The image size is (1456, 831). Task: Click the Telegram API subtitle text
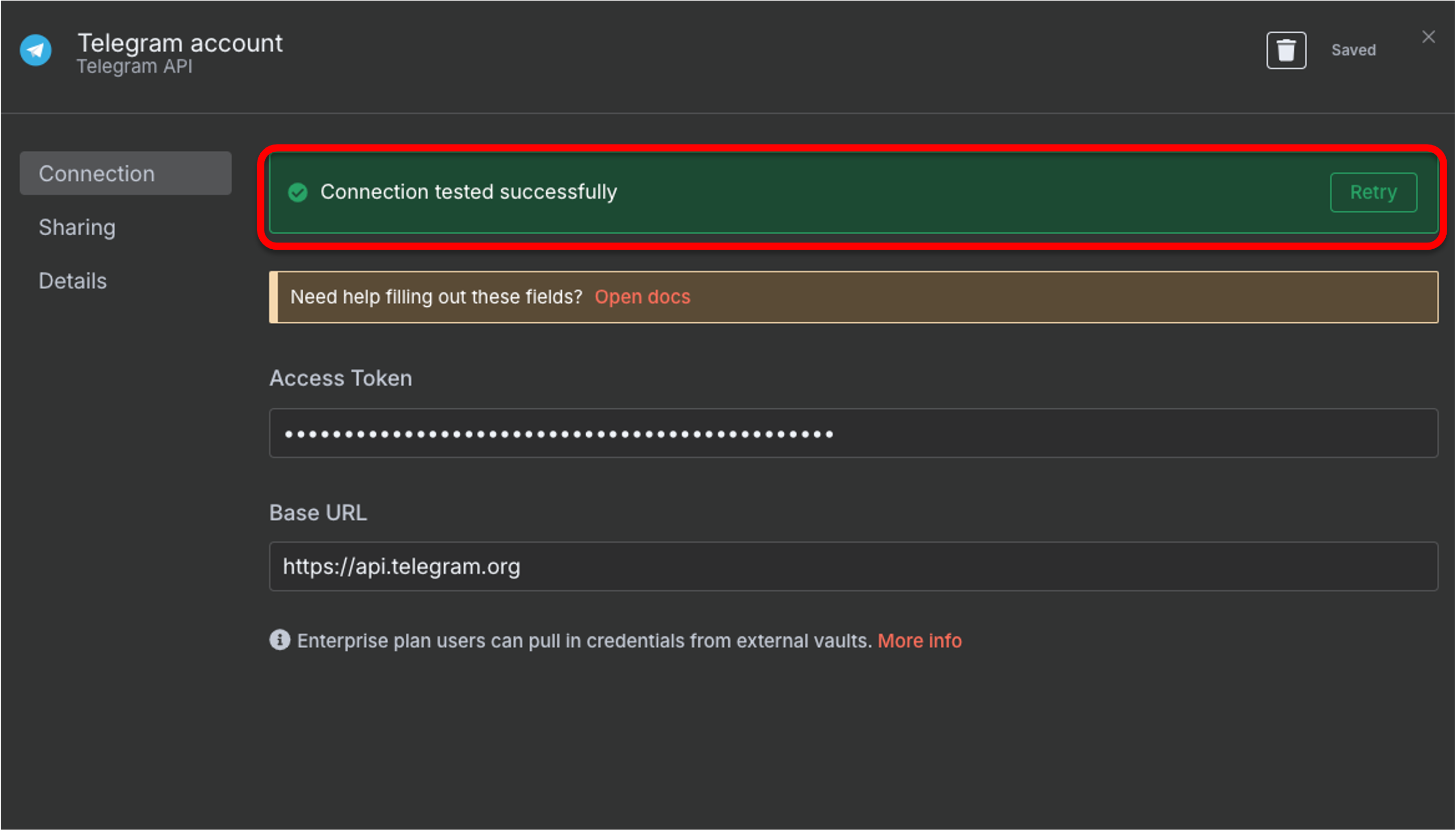pos(134,67)
